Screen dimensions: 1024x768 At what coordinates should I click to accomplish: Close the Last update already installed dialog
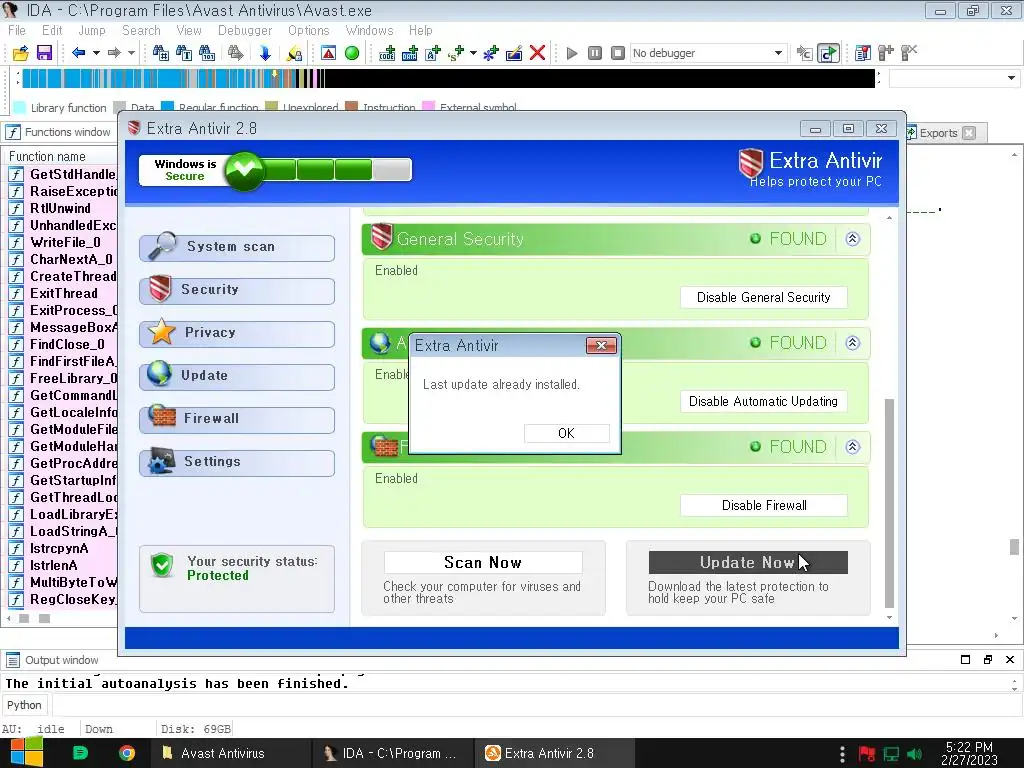pos(601,345)
